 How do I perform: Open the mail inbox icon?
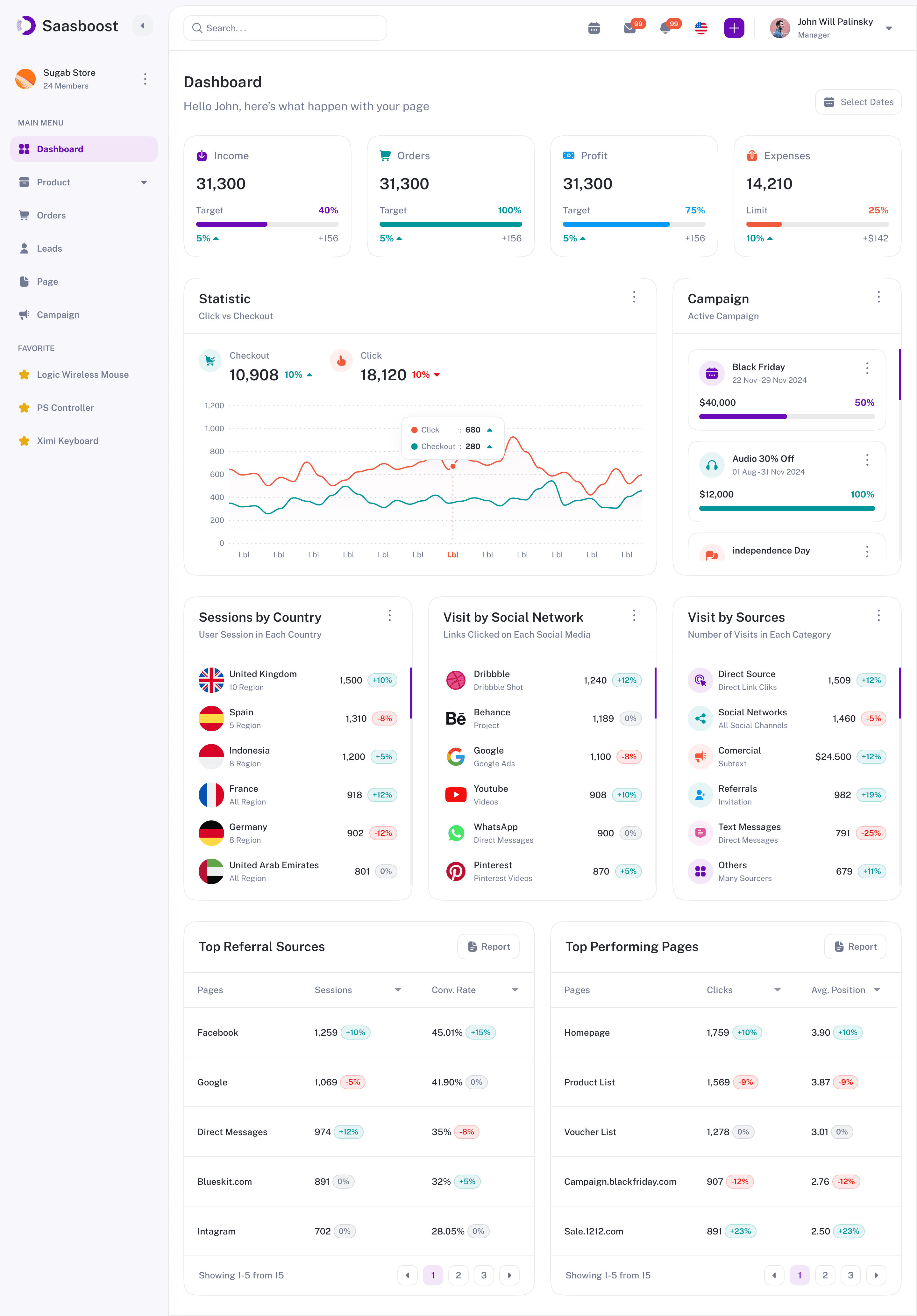(x=629, y=28)
